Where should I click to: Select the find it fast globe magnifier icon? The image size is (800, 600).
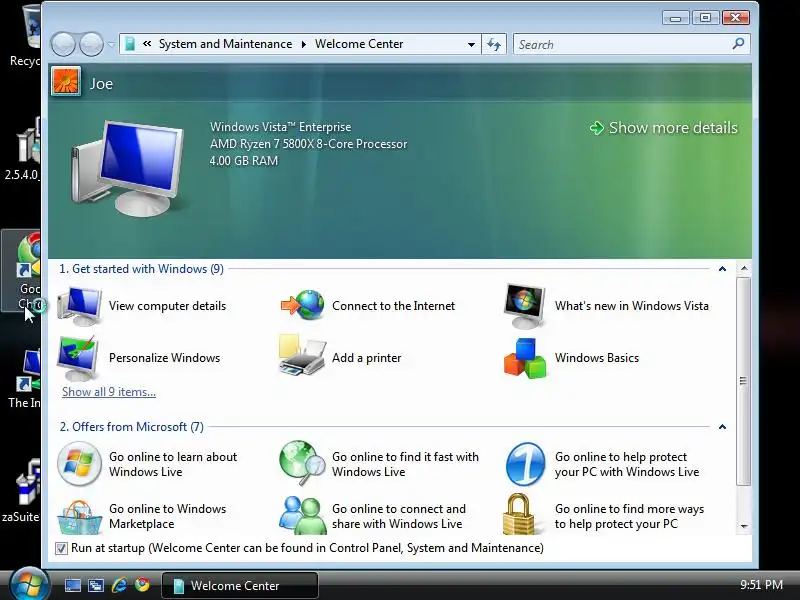pos(302,463)
